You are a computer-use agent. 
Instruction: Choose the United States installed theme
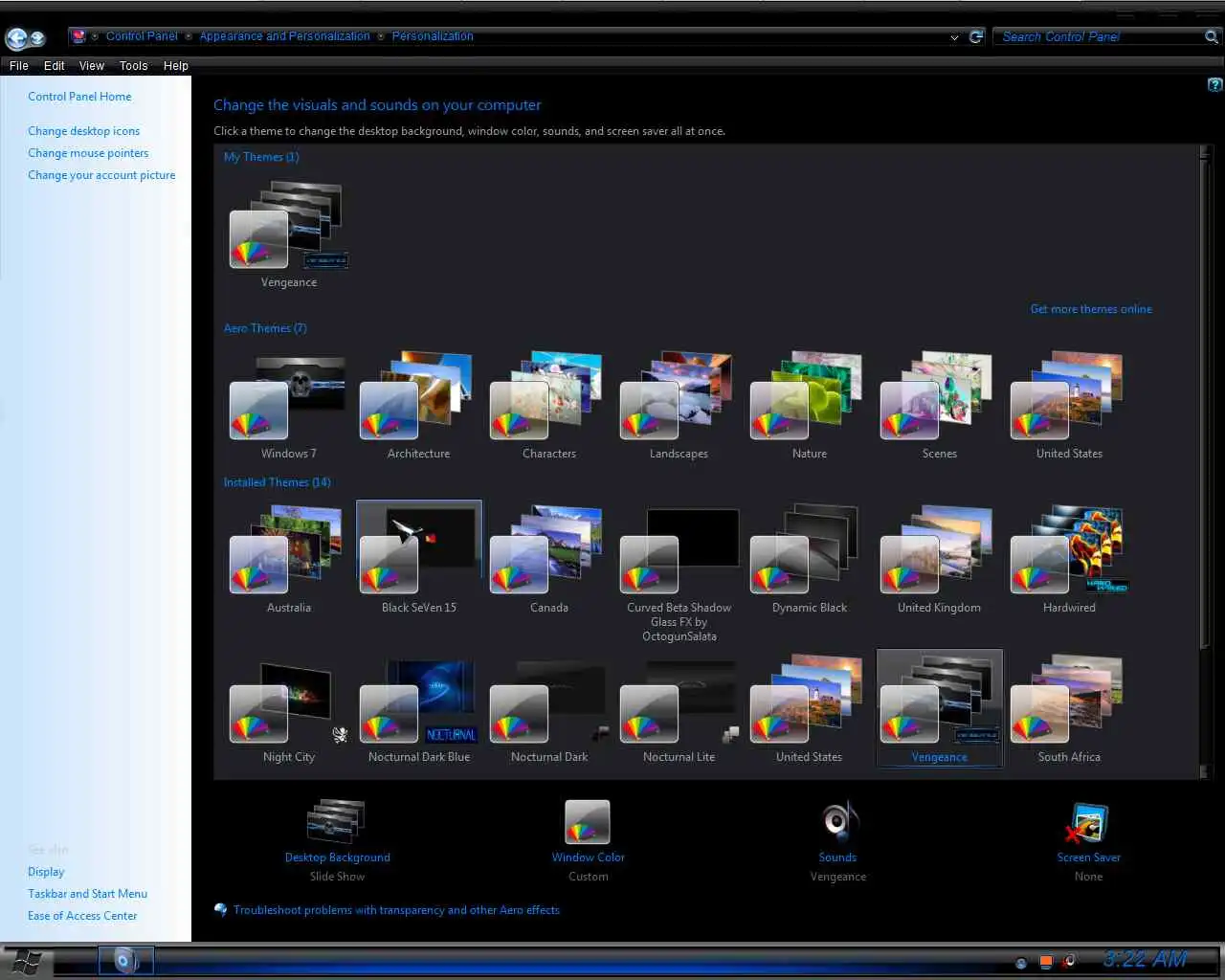[x=809, y=709]
